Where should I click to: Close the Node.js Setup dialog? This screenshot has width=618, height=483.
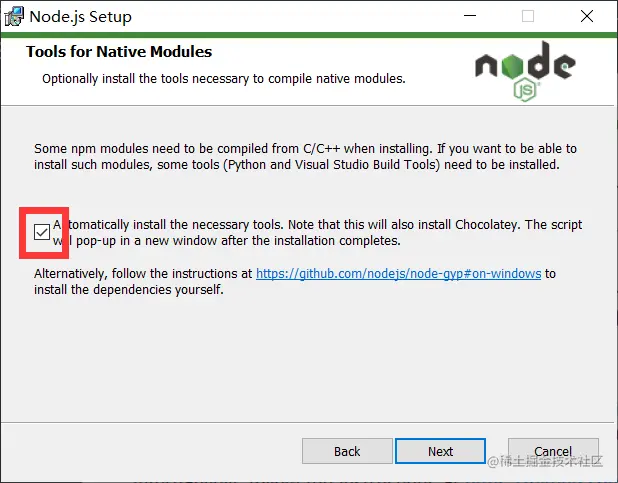[587, 16]
